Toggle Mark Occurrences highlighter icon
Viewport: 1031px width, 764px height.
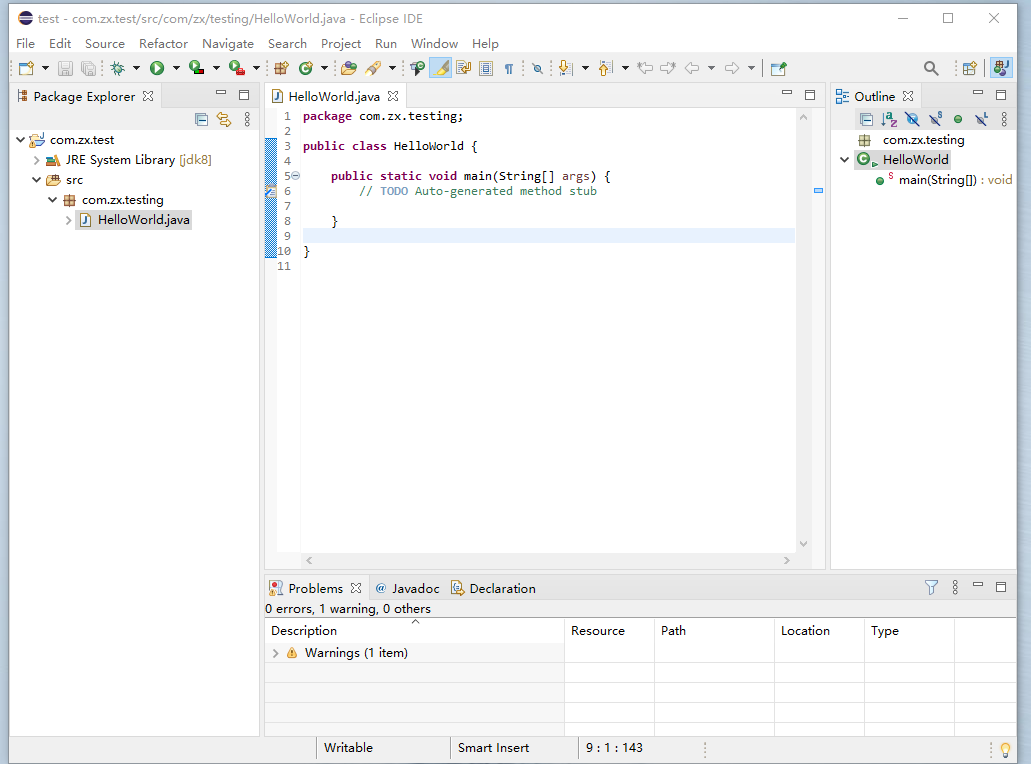pos(441,68)
